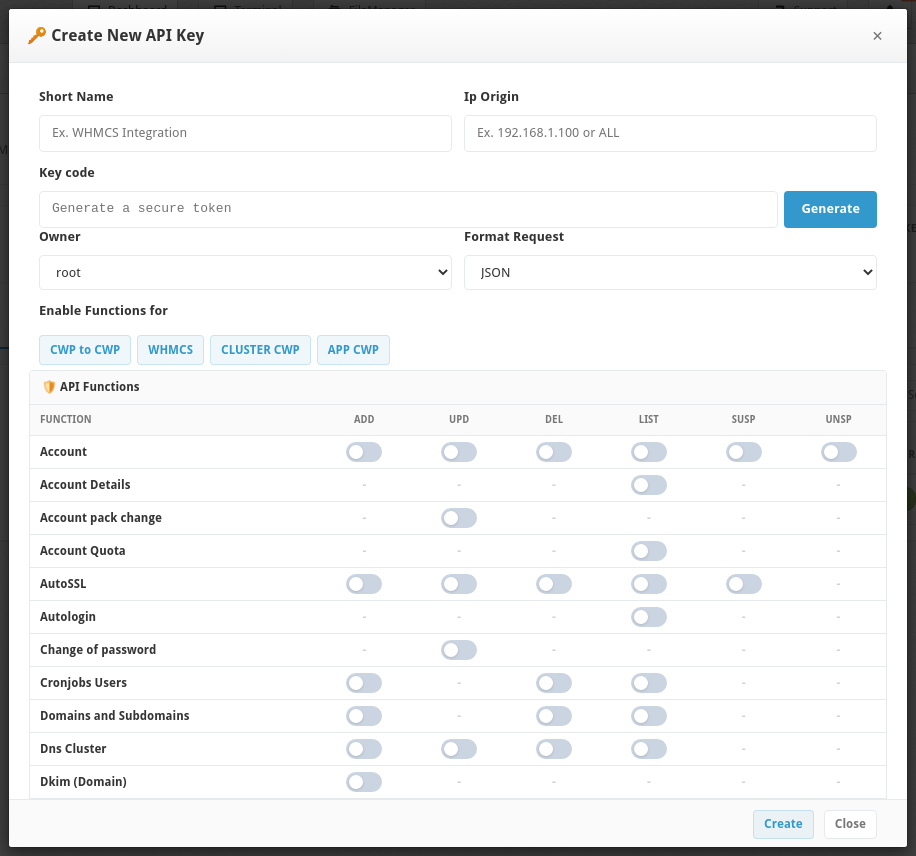Switch on Domains and Subdomains LIST
Viewport: 916px width, 856px height.
point(649,716)
